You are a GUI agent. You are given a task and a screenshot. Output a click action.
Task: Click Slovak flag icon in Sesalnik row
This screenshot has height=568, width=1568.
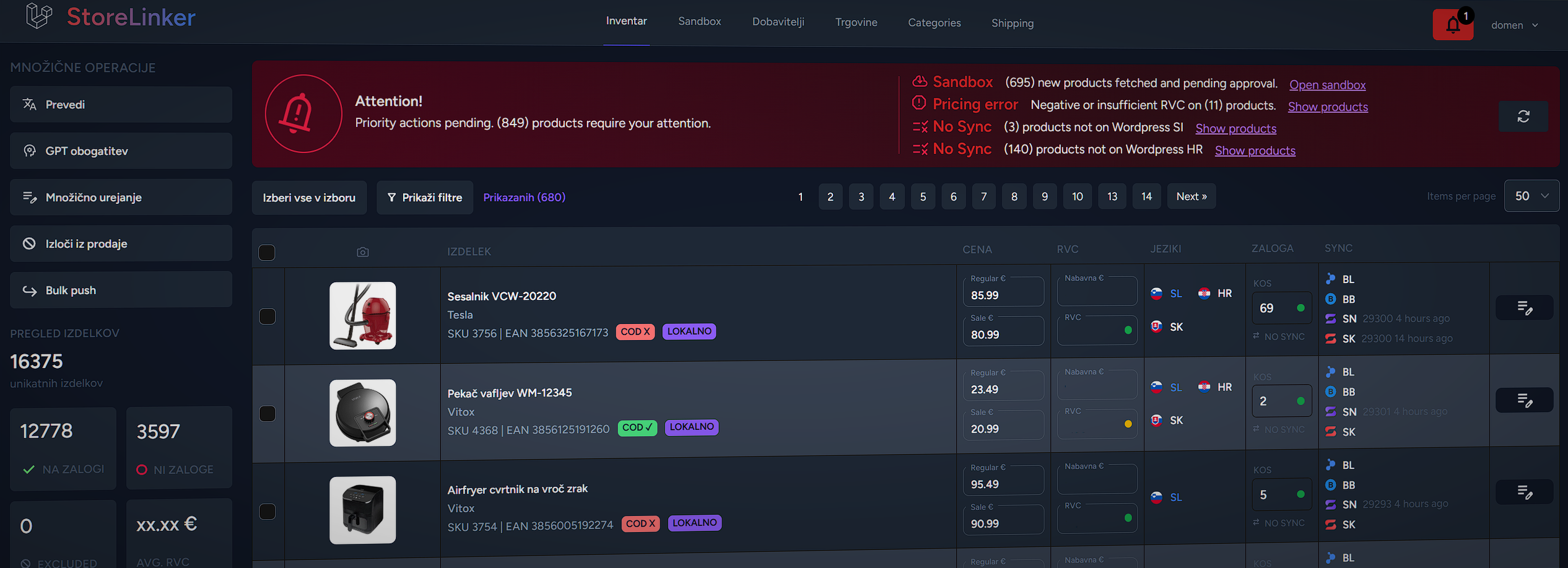tap(1156, 326)
